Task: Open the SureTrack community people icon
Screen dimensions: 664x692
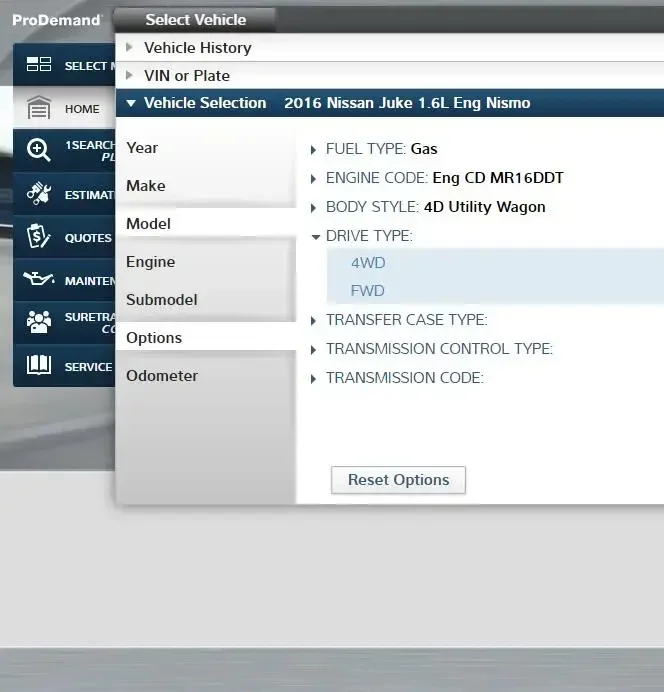Action: pyautogui.click(x=39, y=322)
